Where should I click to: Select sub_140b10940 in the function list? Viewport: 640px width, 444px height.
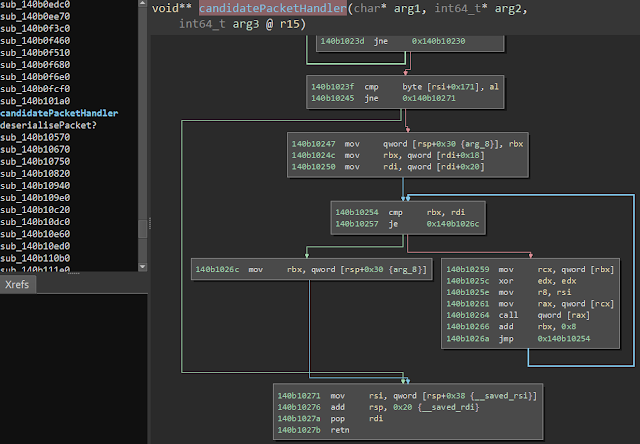click(x=35, y=186)
